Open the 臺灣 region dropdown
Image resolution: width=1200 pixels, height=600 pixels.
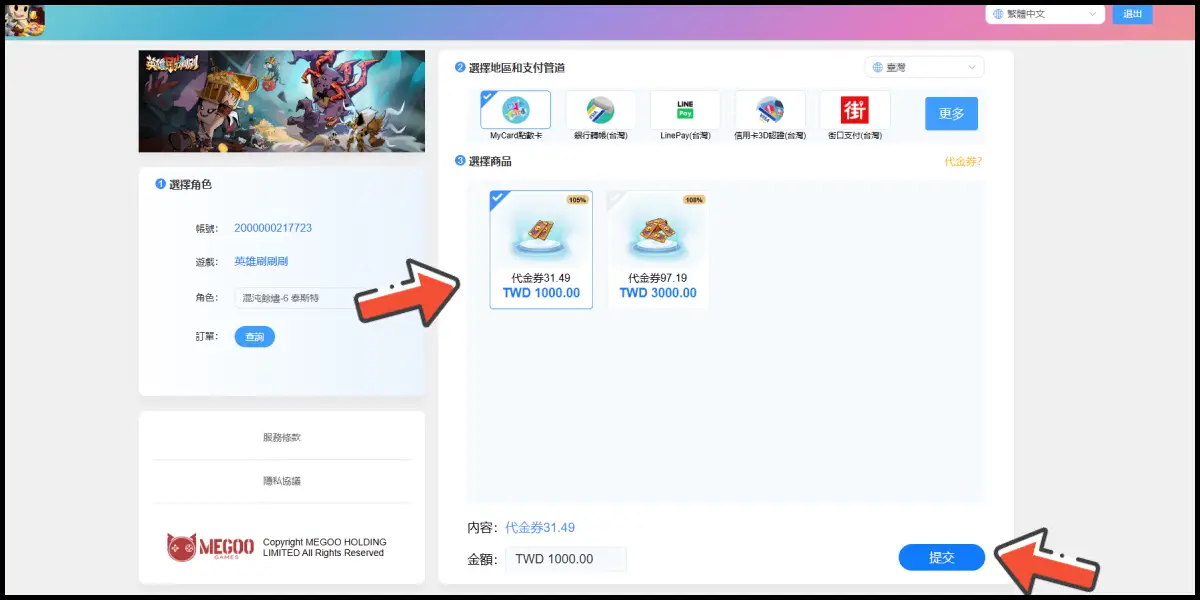point(924,67)
